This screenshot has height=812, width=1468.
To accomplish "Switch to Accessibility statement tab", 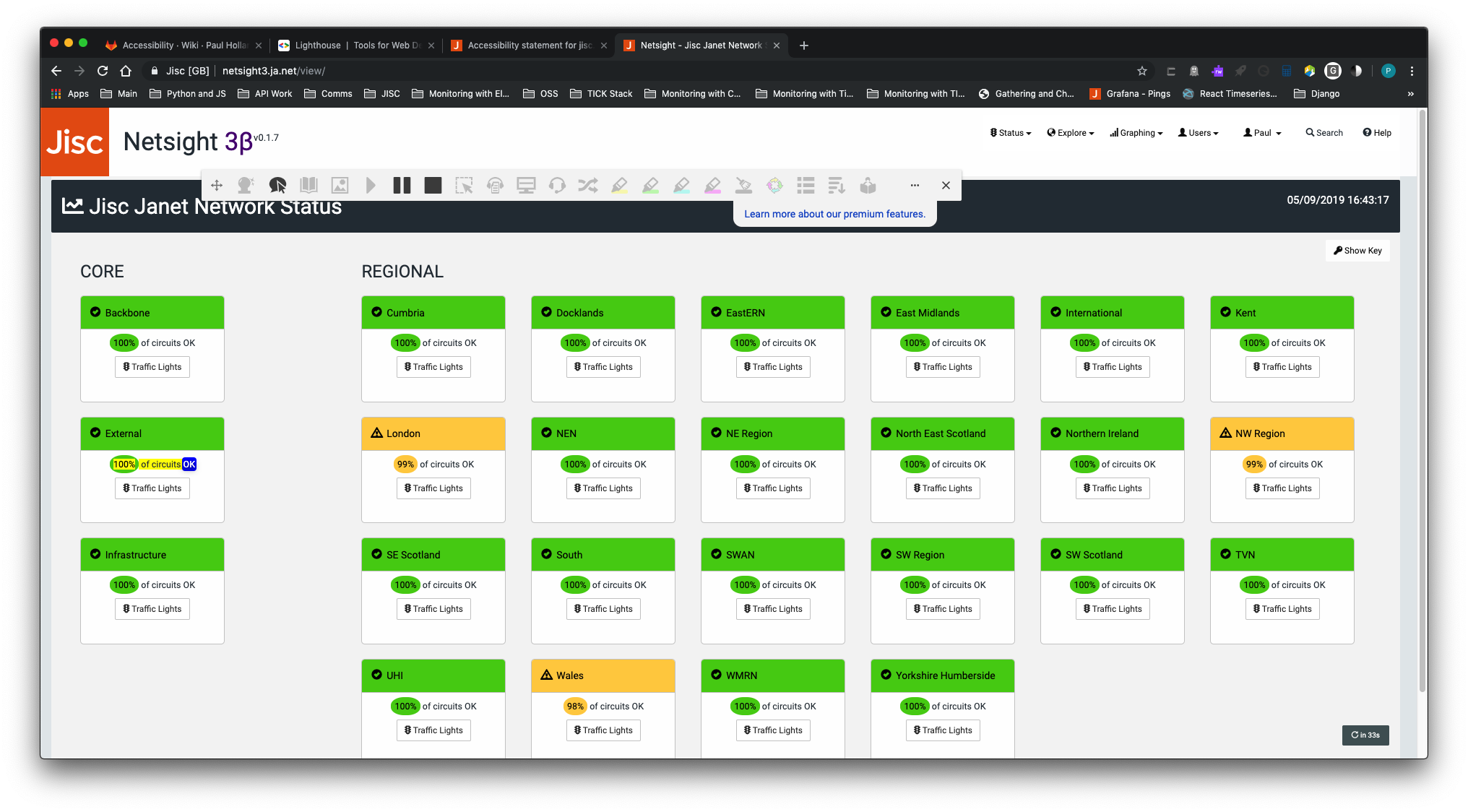I will click(527, 46).
